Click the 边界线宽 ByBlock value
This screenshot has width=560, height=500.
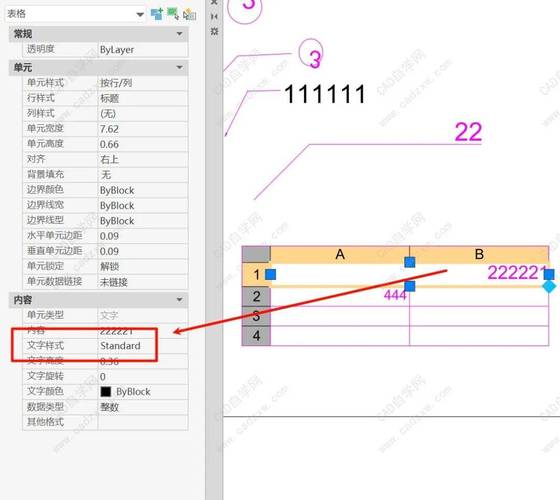coord(142,205)
